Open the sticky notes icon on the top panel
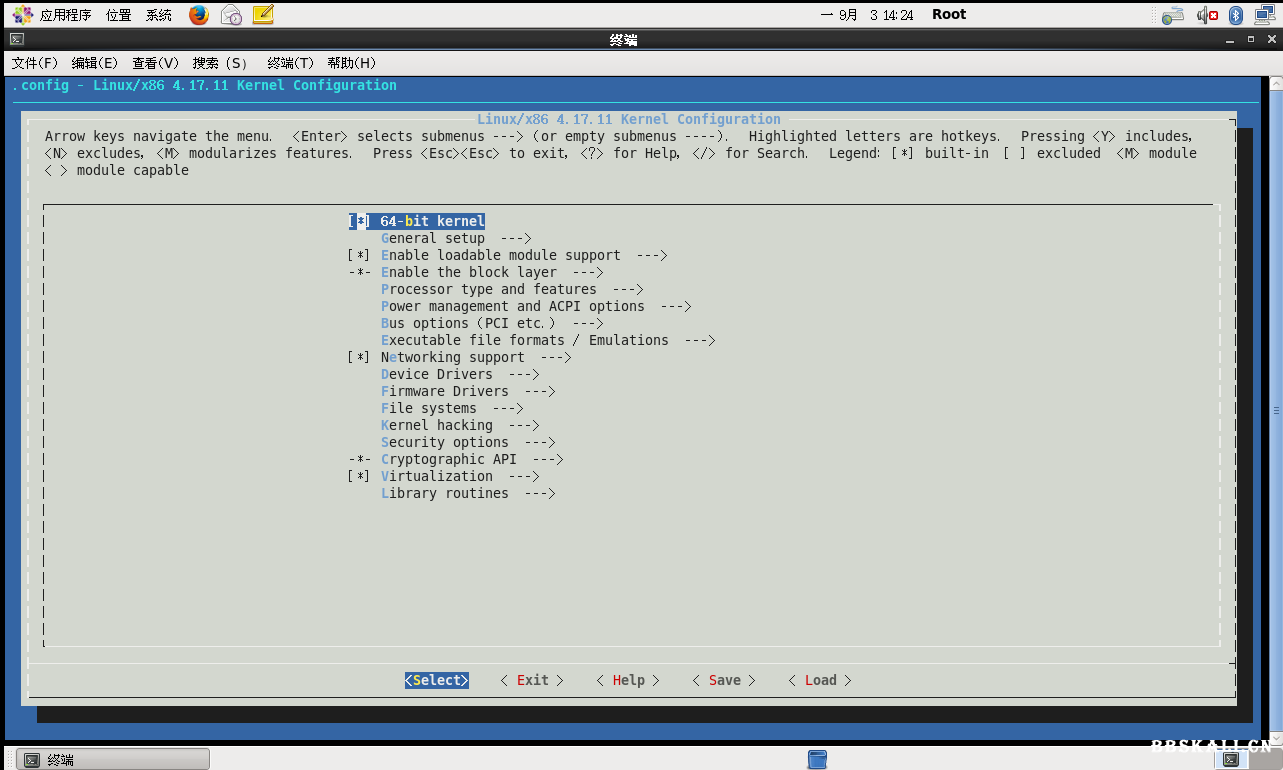Image resolution: width=1283 pixels, height=770 pixels. (x=263, y=15)
